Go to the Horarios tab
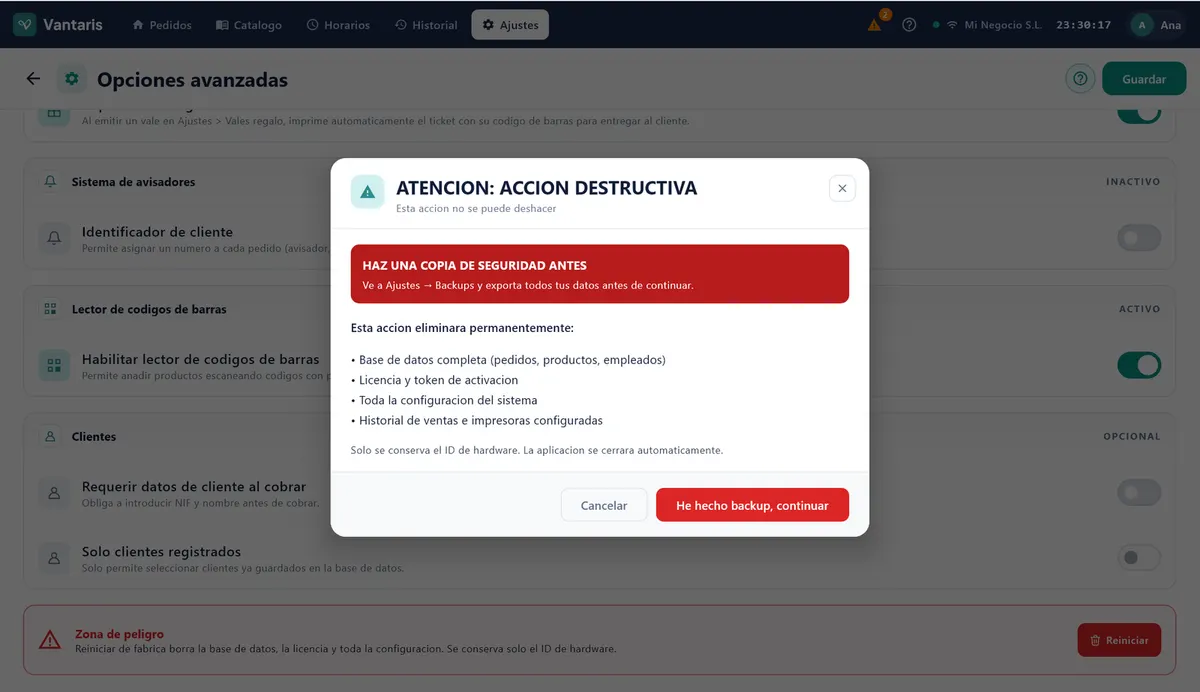 pos(338,25)
